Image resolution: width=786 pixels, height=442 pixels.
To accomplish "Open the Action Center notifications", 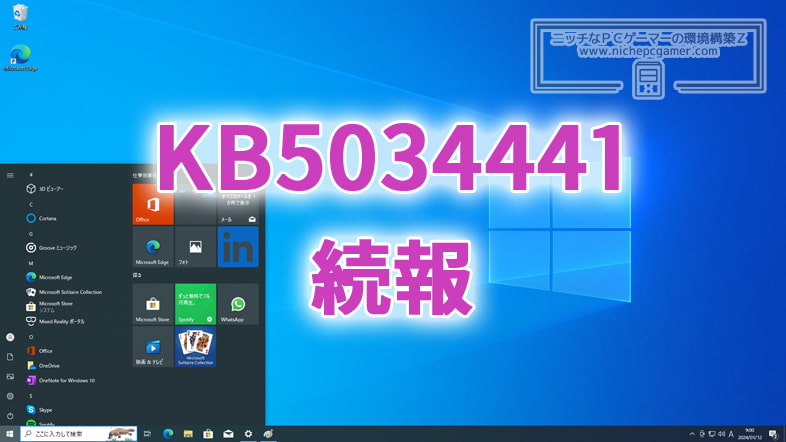I will (773, 434).
